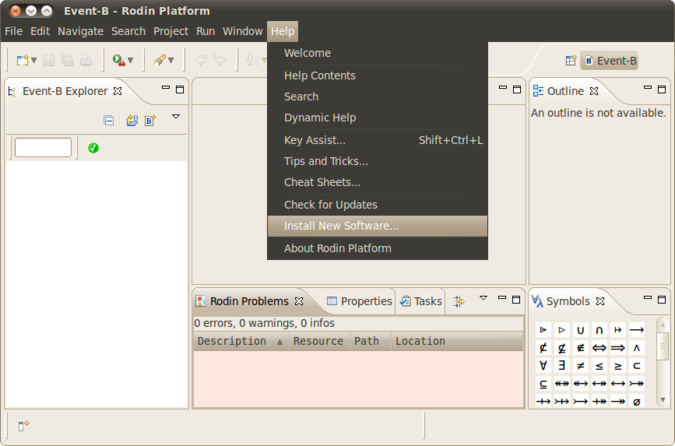Insert the empty set ∅ symbol
Image resolution: width=675 pixels, height=446 pixels.
[x=637, y=401]
